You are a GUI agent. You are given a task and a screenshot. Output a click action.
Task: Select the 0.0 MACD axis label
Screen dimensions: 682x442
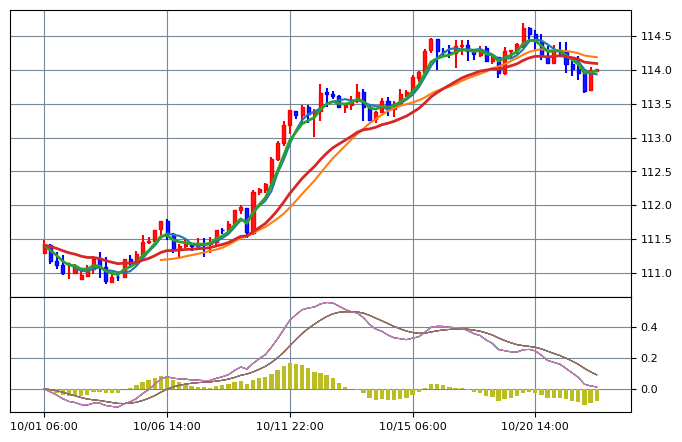coord(649,390)
